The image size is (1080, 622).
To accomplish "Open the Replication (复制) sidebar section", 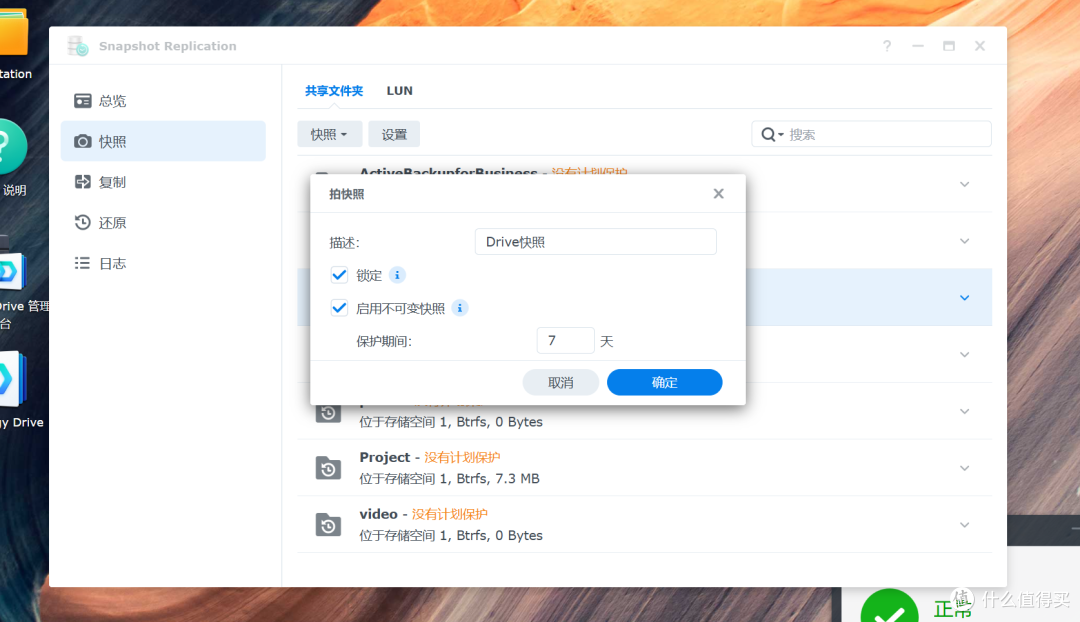I will tap(163, 182).
